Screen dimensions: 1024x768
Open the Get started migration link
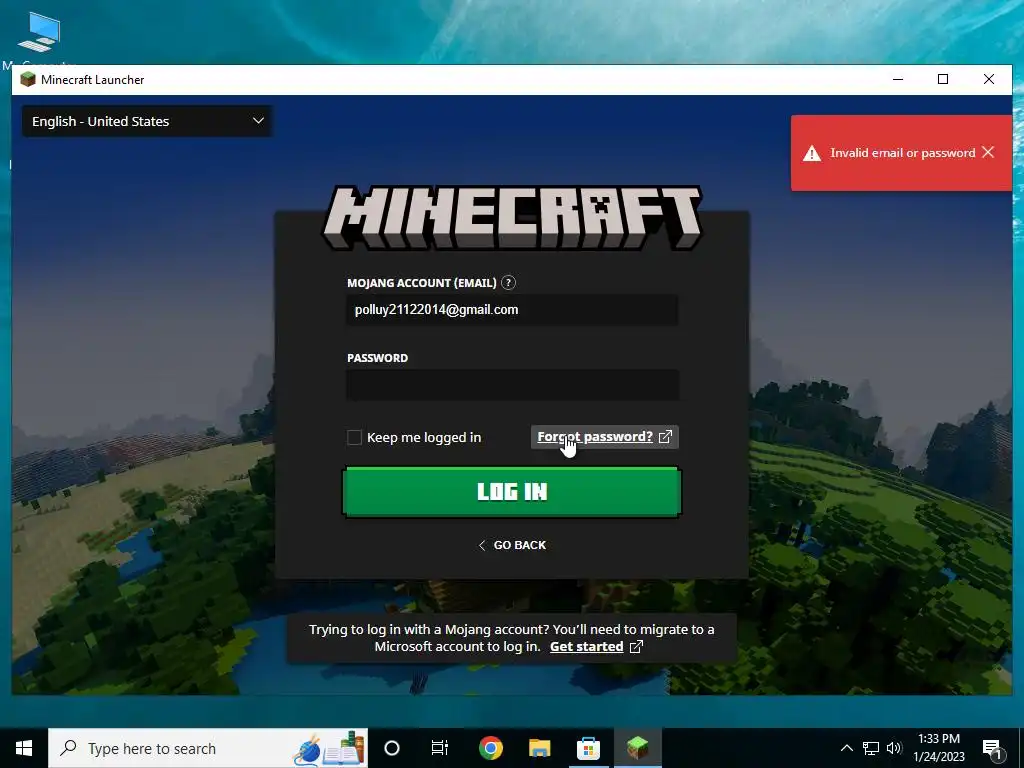[586, 647]
